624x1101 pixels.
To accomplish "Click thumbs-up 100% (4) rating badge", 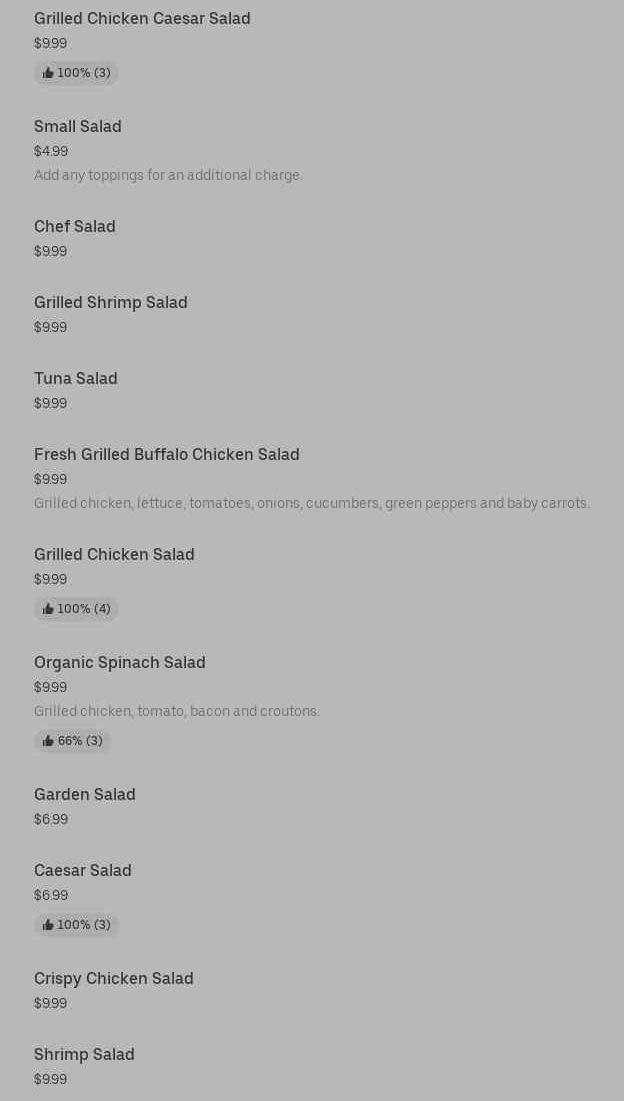I will (x=76, y=609).
